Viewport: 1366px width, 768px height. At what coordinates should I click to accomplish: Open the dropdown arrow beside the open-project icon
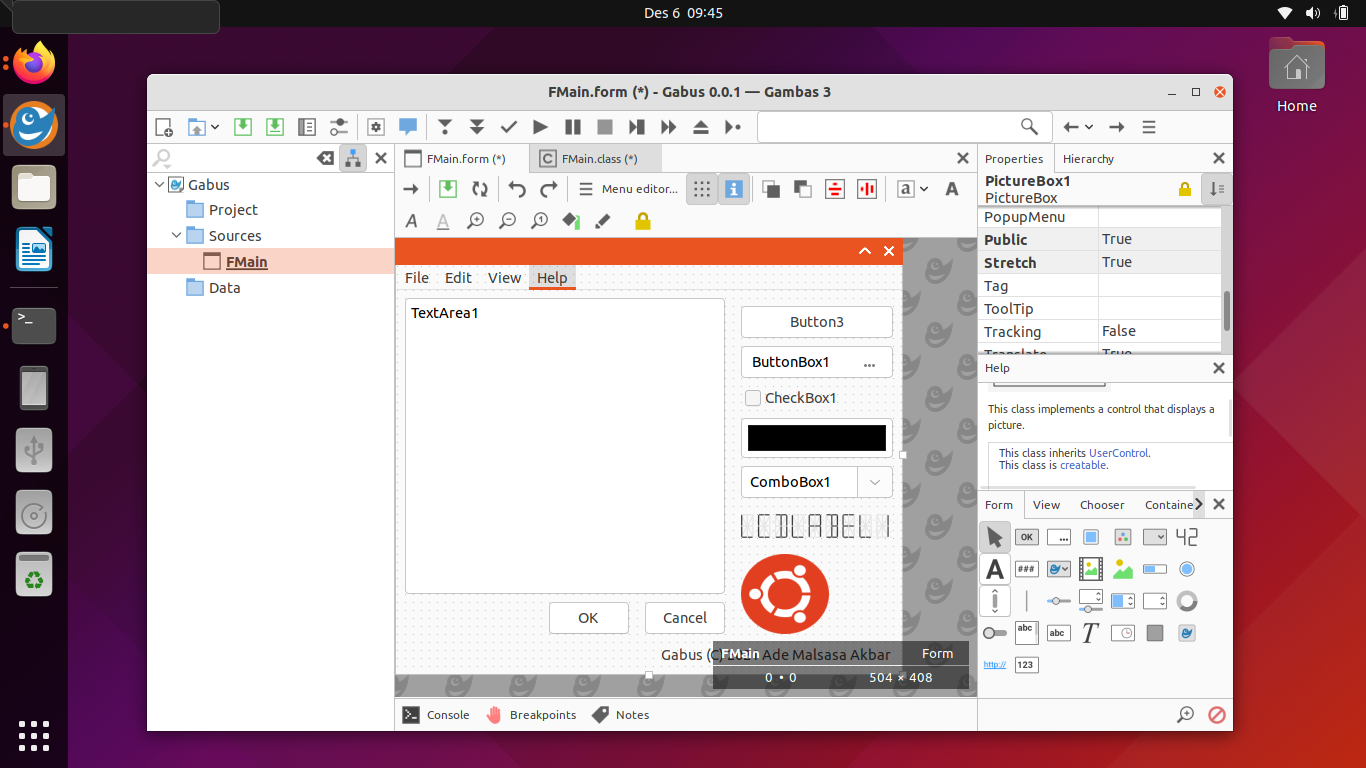pos(215,127)
